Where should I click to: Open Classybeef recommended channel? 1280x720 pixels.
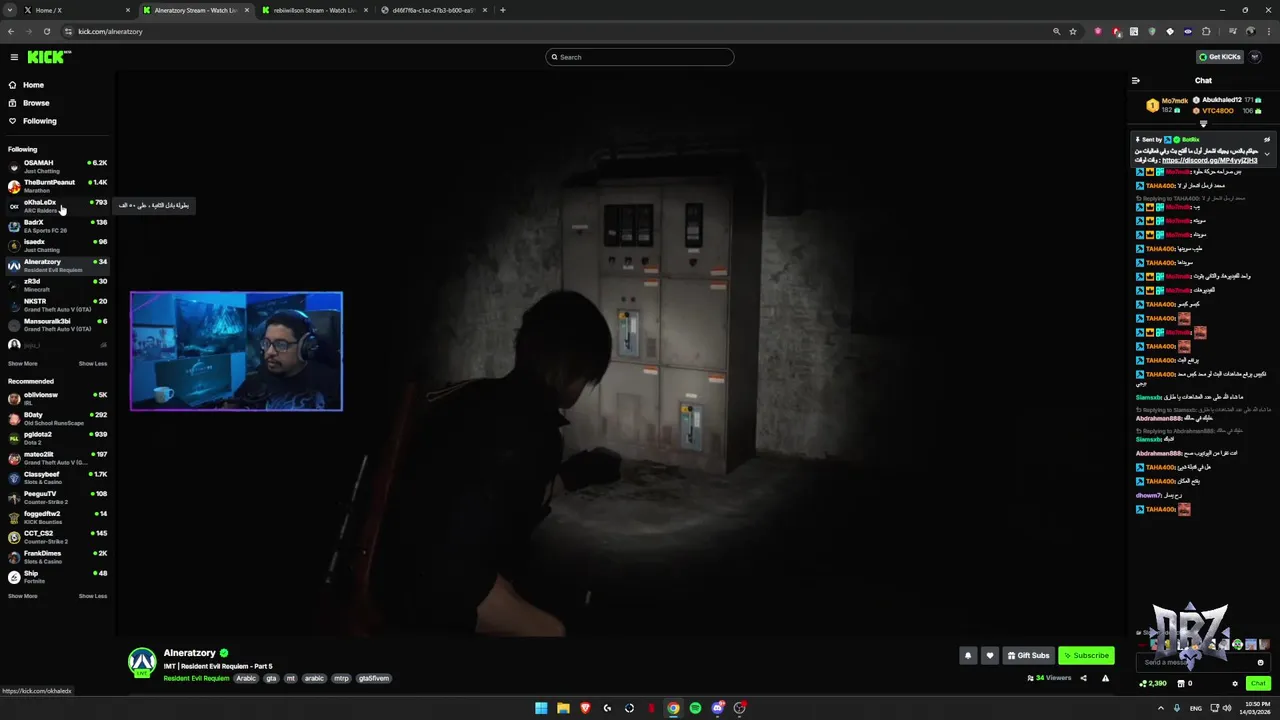(x=57, y=478)
